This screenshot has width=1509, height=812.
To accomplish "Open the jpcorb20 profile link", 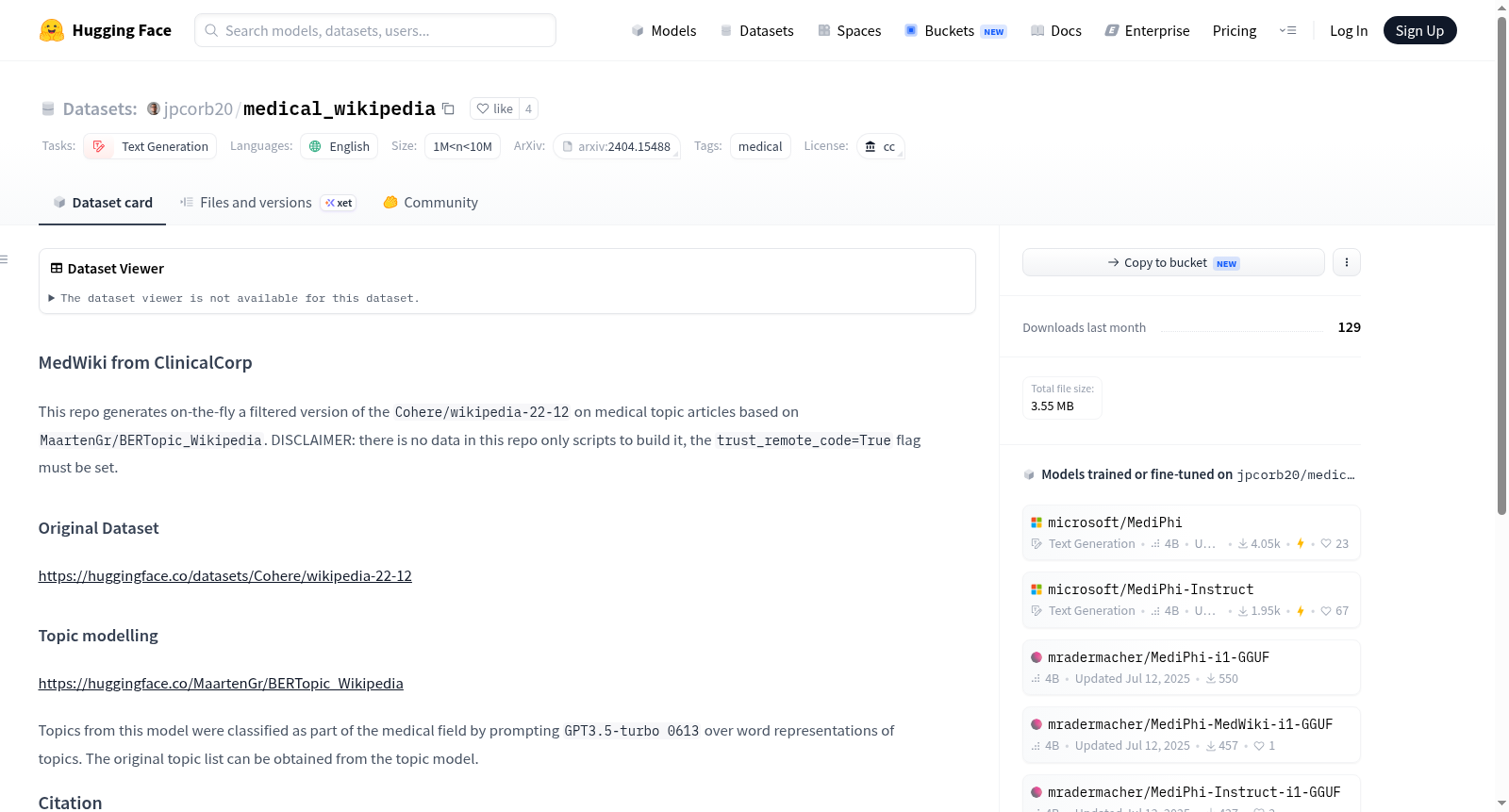I will (198, 109).
